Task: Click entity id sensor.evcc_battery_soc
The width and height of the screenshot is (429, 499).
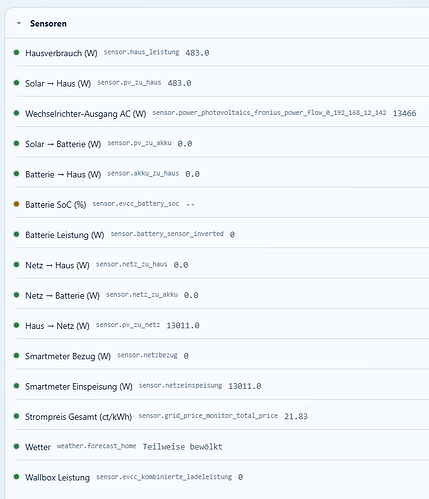Action: [136, 204]
